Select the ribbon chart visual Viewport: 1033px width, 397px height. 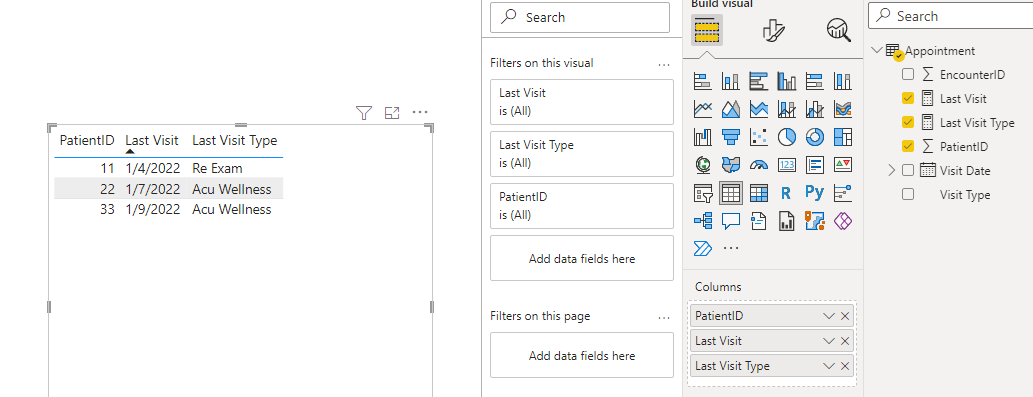pos(843,109)
